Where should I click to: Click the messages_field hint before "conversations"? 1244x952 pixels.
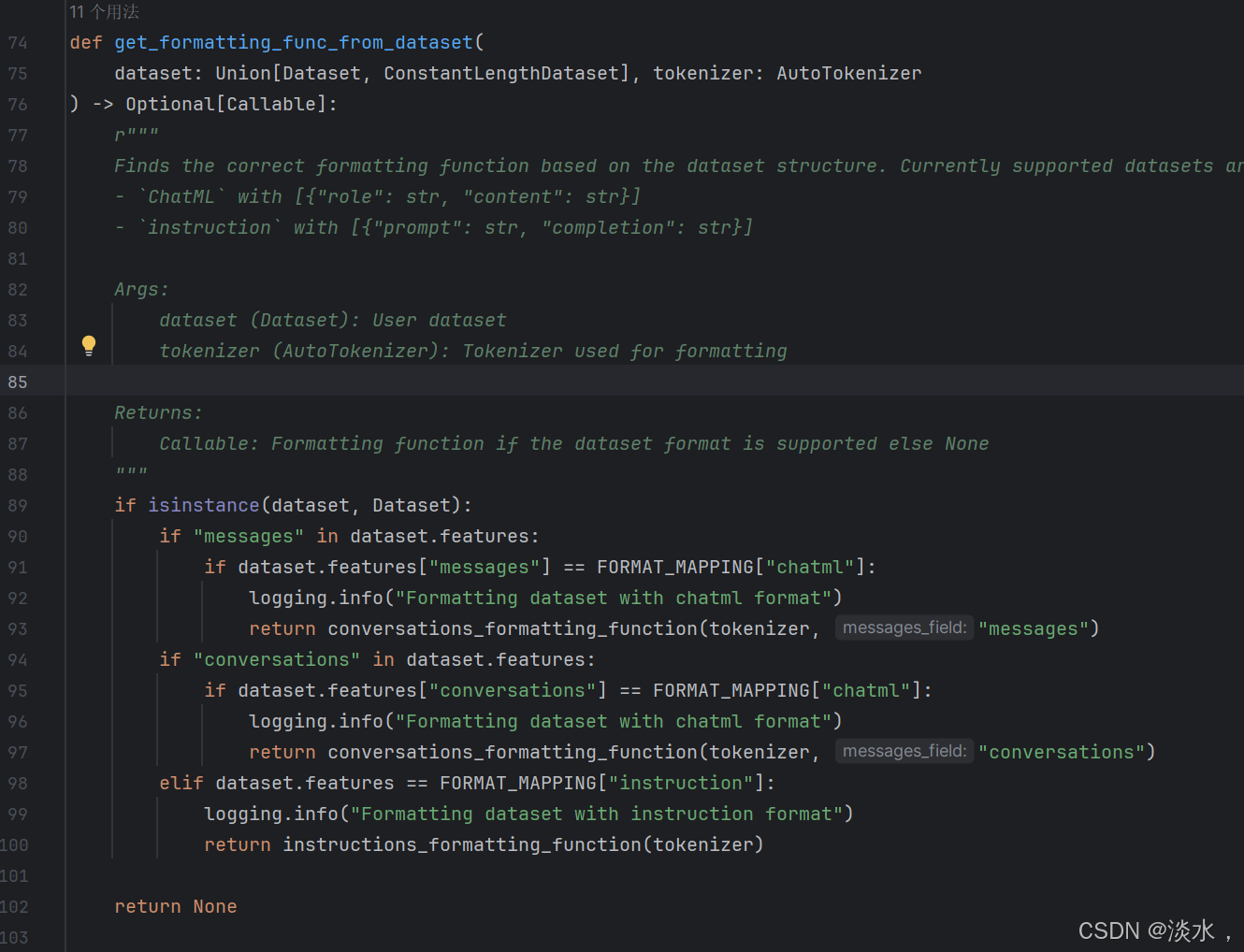[904, 751]
